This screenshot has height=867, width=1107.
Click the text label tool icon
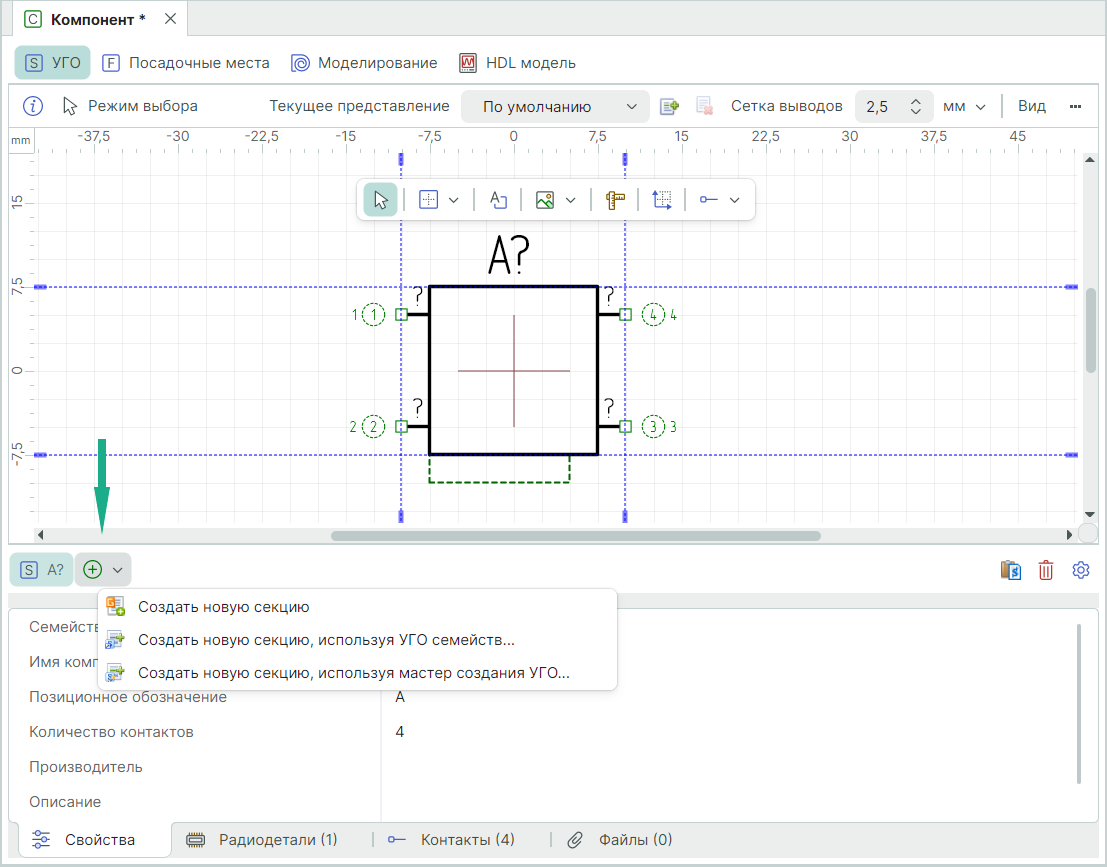click(x=498, y=200)
